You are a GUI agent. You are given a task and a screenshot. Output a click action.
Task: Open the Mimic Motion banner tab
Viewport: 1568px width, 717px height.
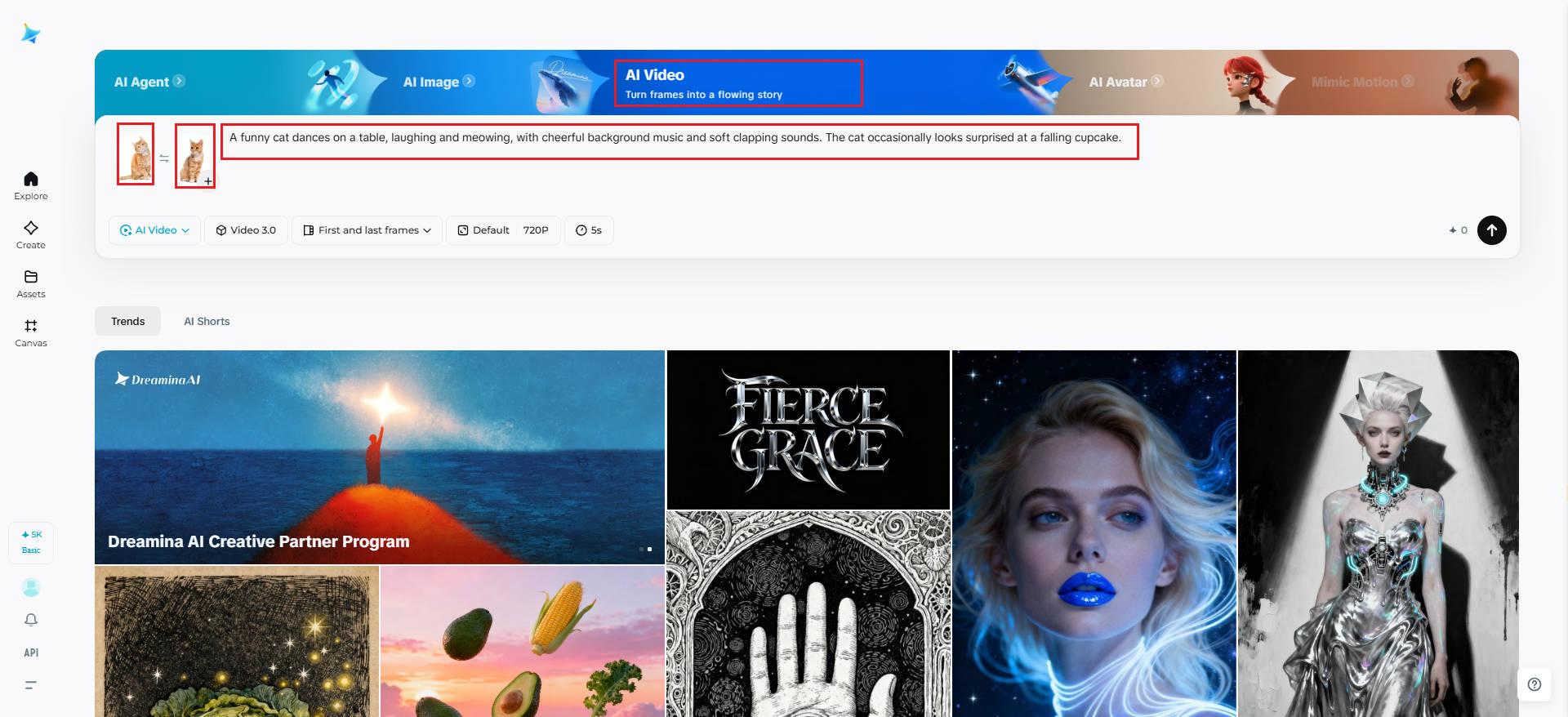[x=1362, y=82]
